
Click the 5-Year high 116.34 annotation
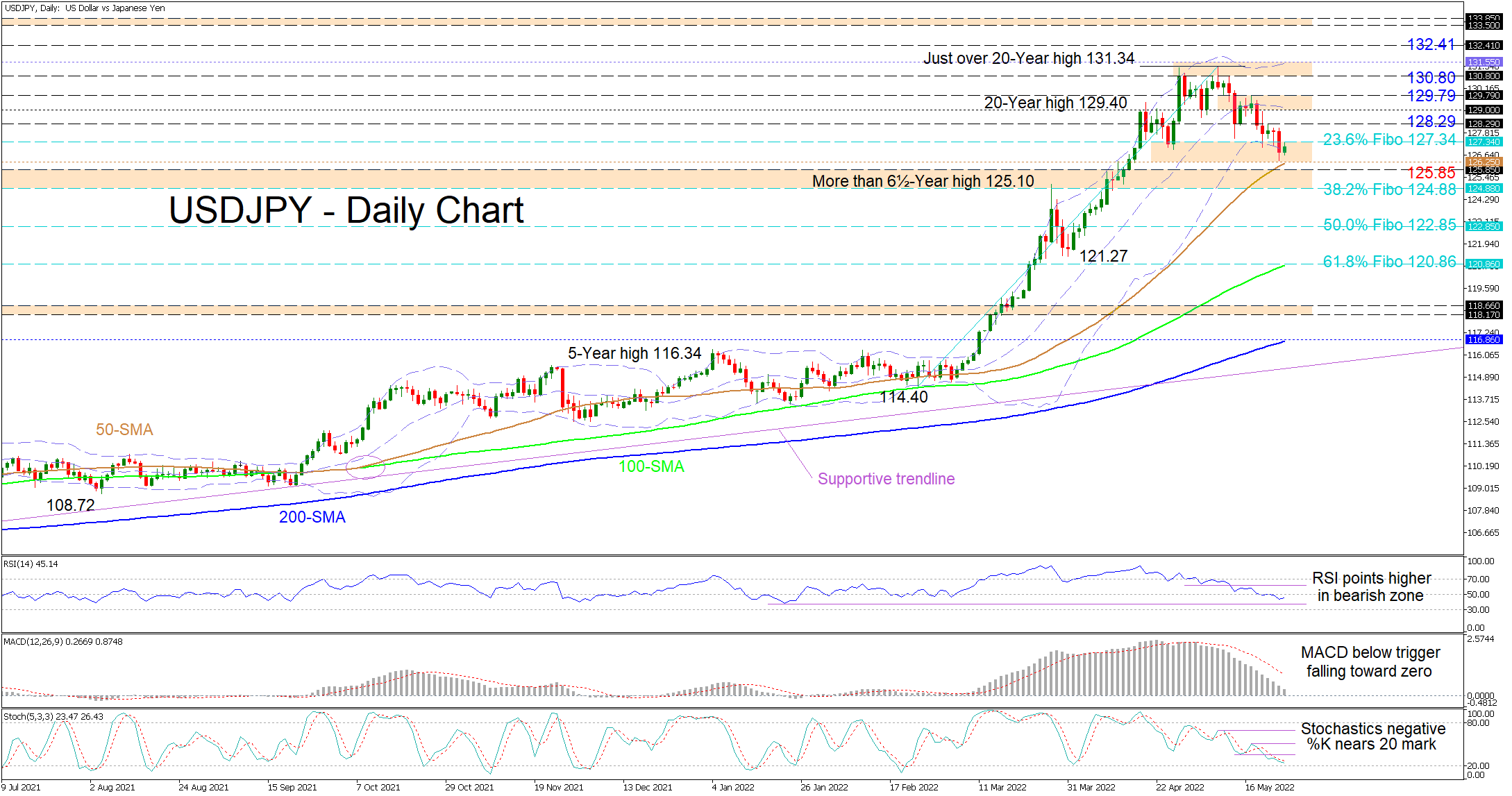(635, 353)
